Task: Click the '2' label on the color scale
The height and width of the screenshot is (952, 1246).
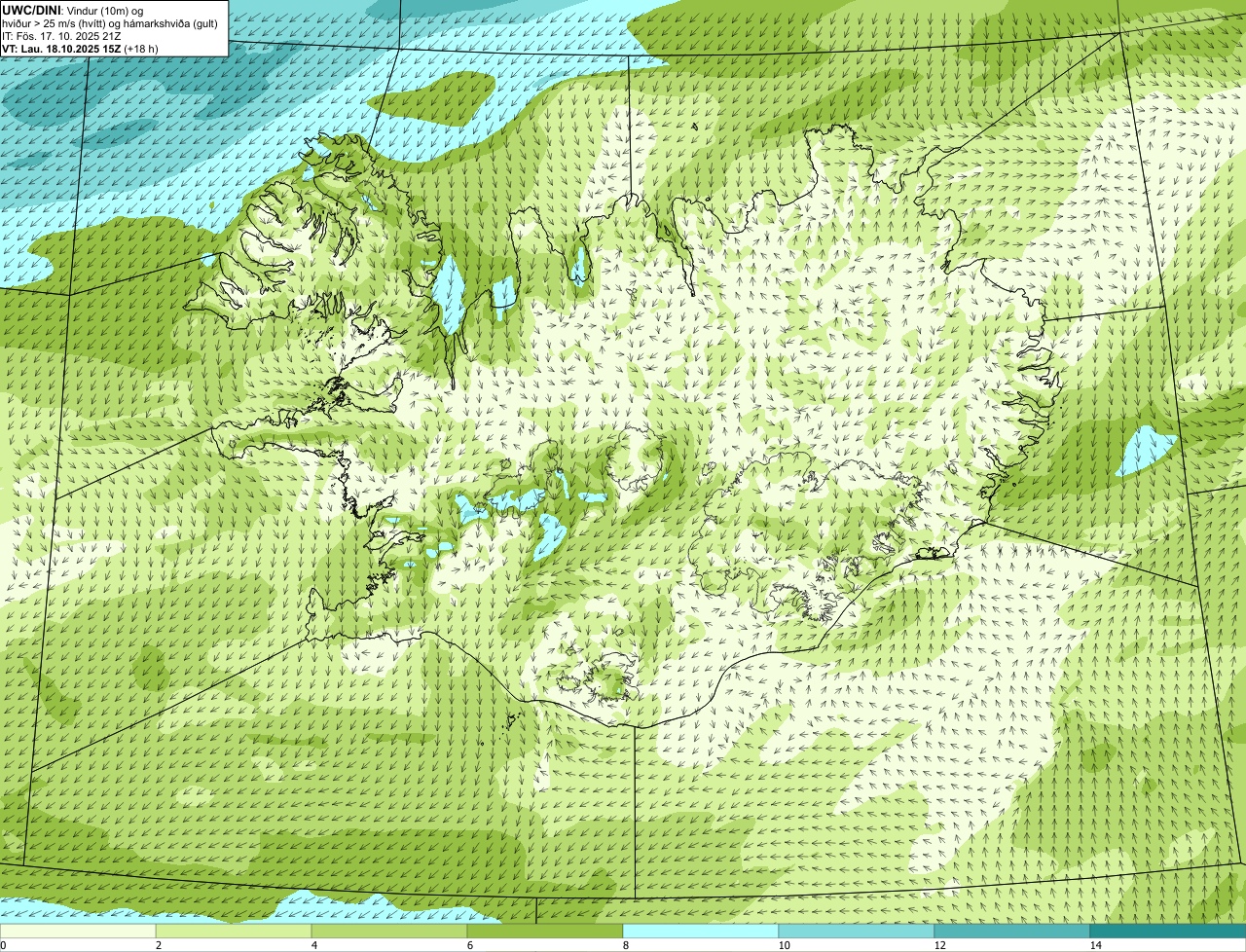Action: (158, 945)
